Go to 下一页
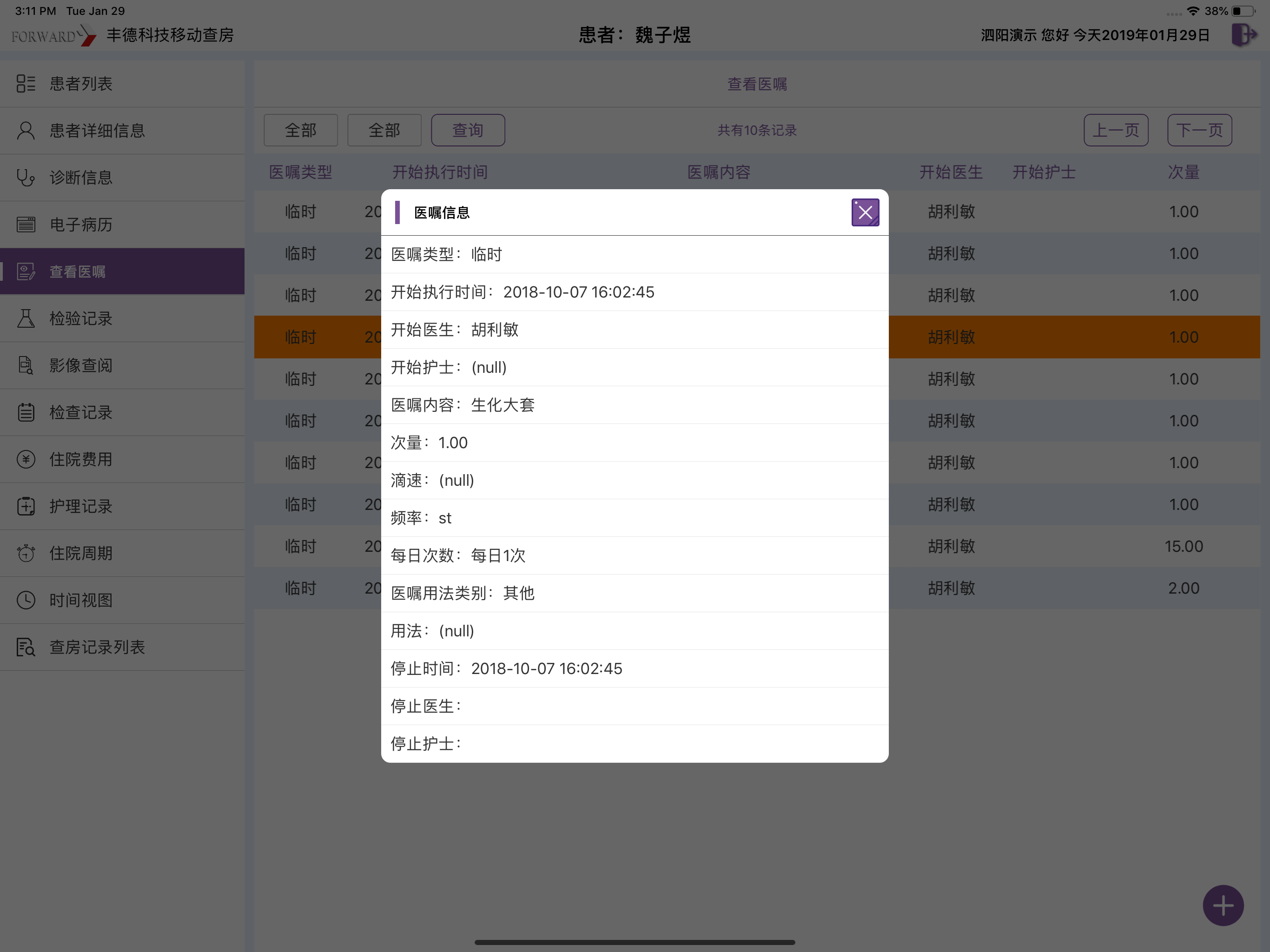The width and height of the screenshot is (1270, 952). click(x=1199, y=130)
